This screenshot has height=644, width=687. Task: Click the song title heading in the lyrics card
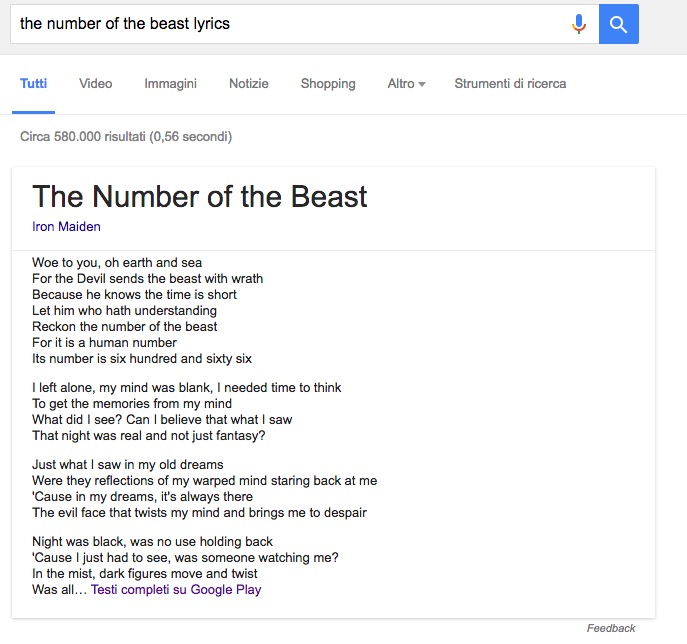[x=200, y=196]
